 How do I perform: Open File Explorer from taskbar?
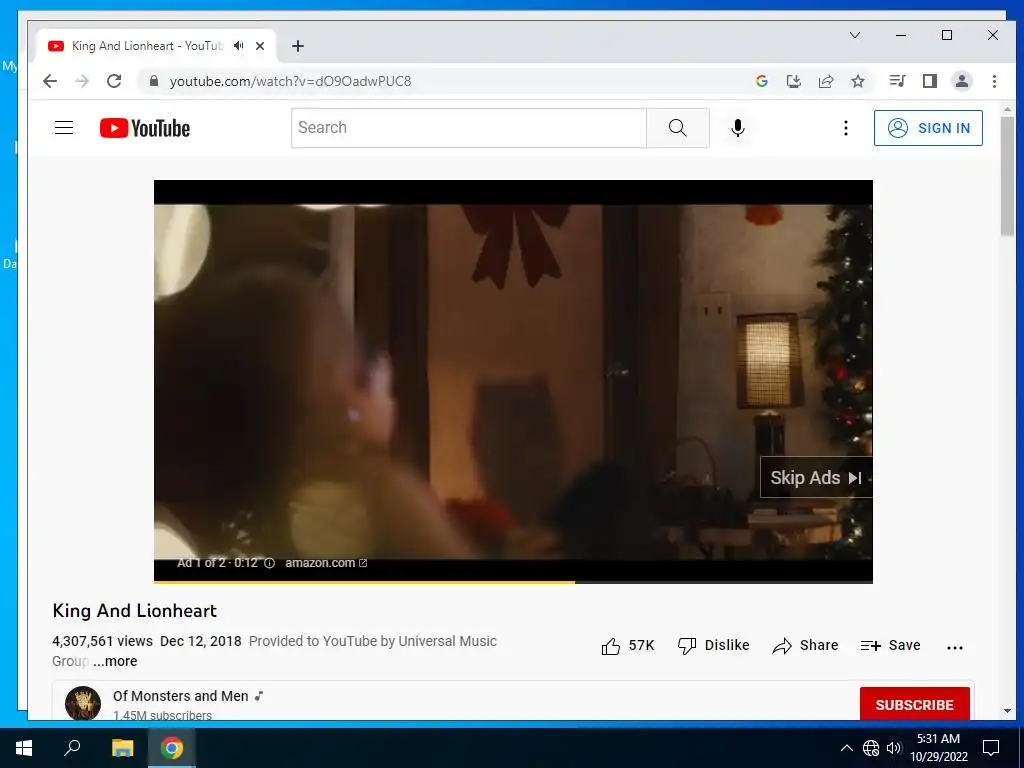pos(122,748)
